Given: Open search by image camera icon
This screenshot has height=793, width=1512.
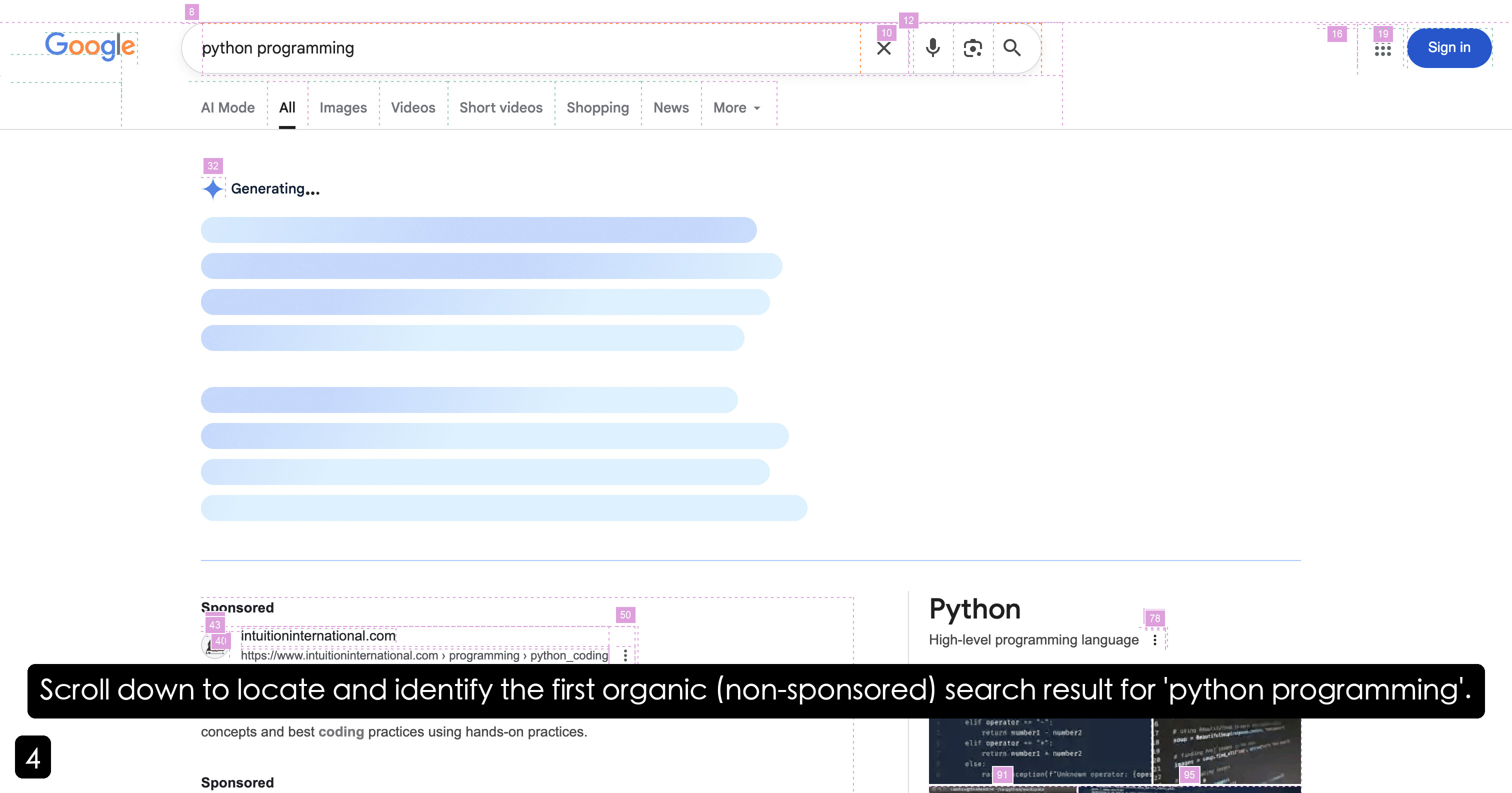Looking at the screenshot, I should tap(972, 48).
